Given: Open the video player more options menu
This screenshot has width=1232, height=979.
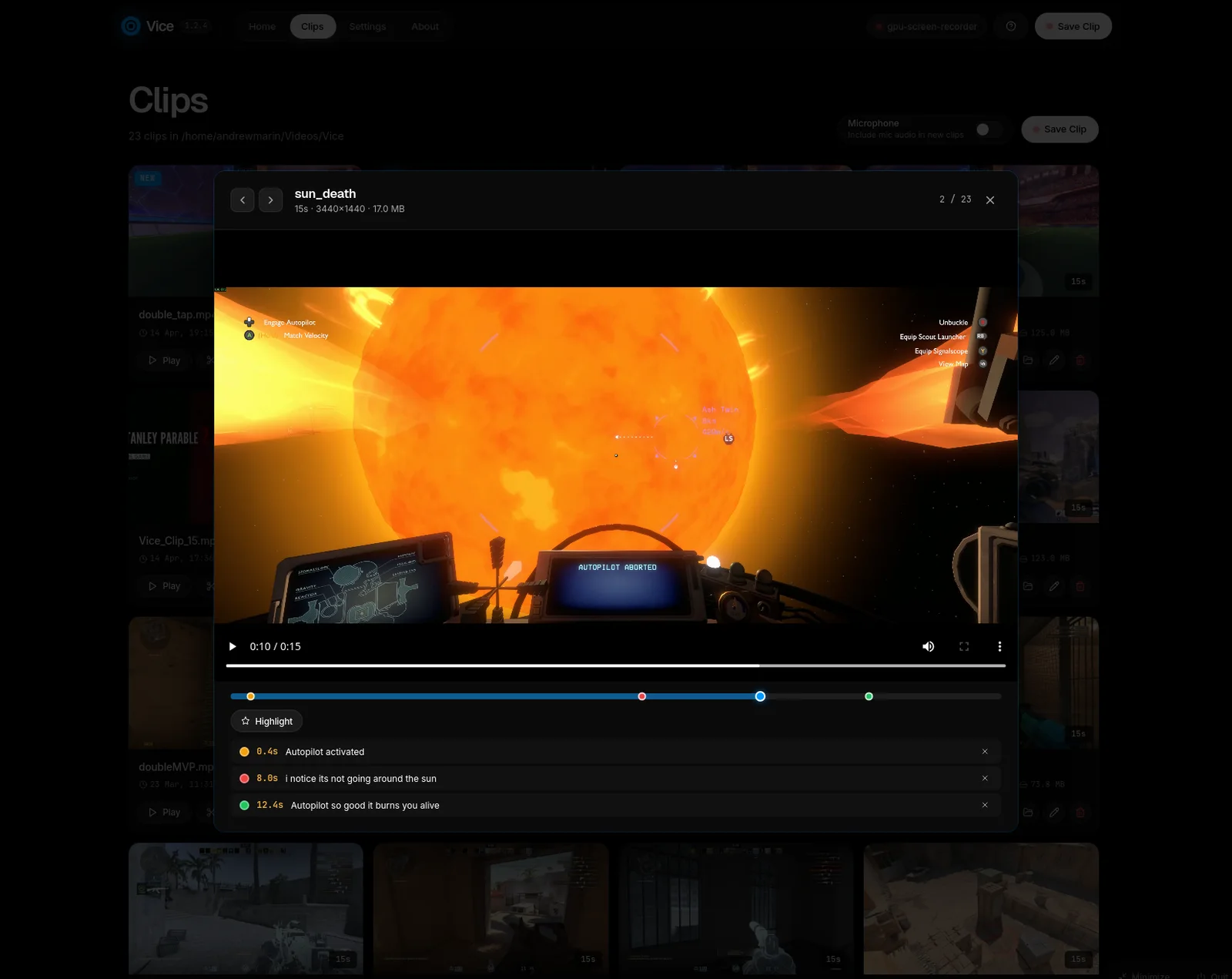Looking at the screenshot, I should tap(999, 646).
